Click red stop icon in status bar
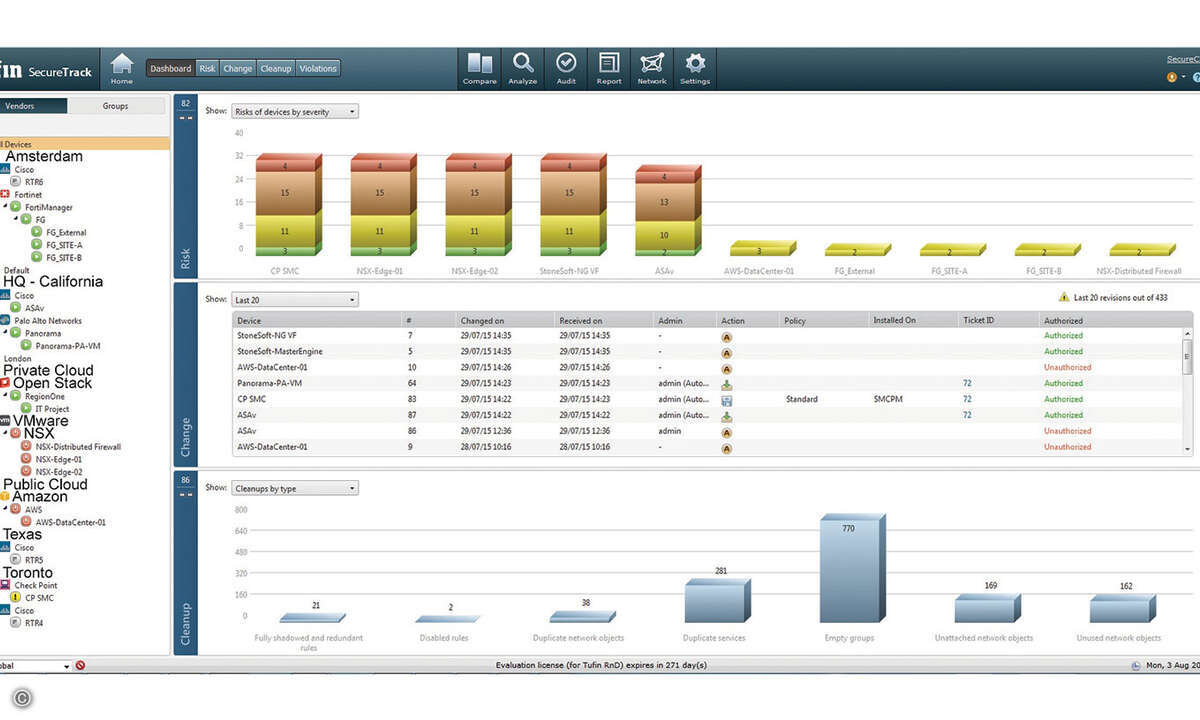The width and height of the screenshot is (1200, 720). pos(80,666)
